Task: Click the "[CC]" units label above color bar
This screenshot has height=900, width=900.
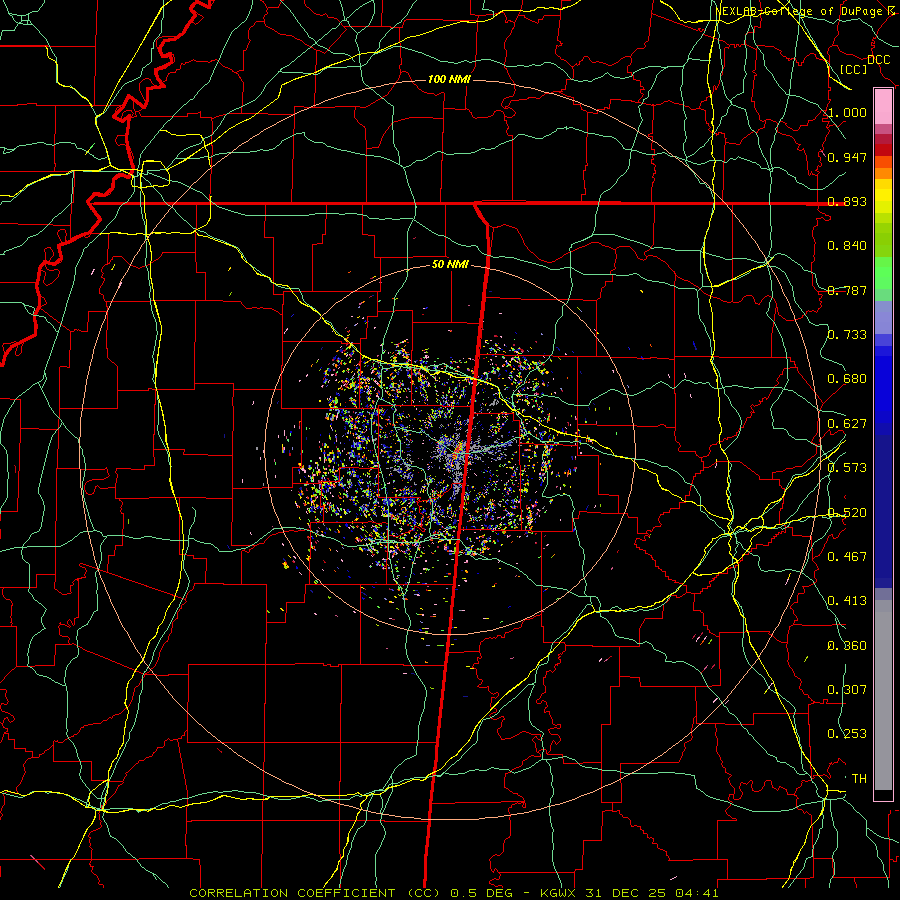Action: click(854, 69)
